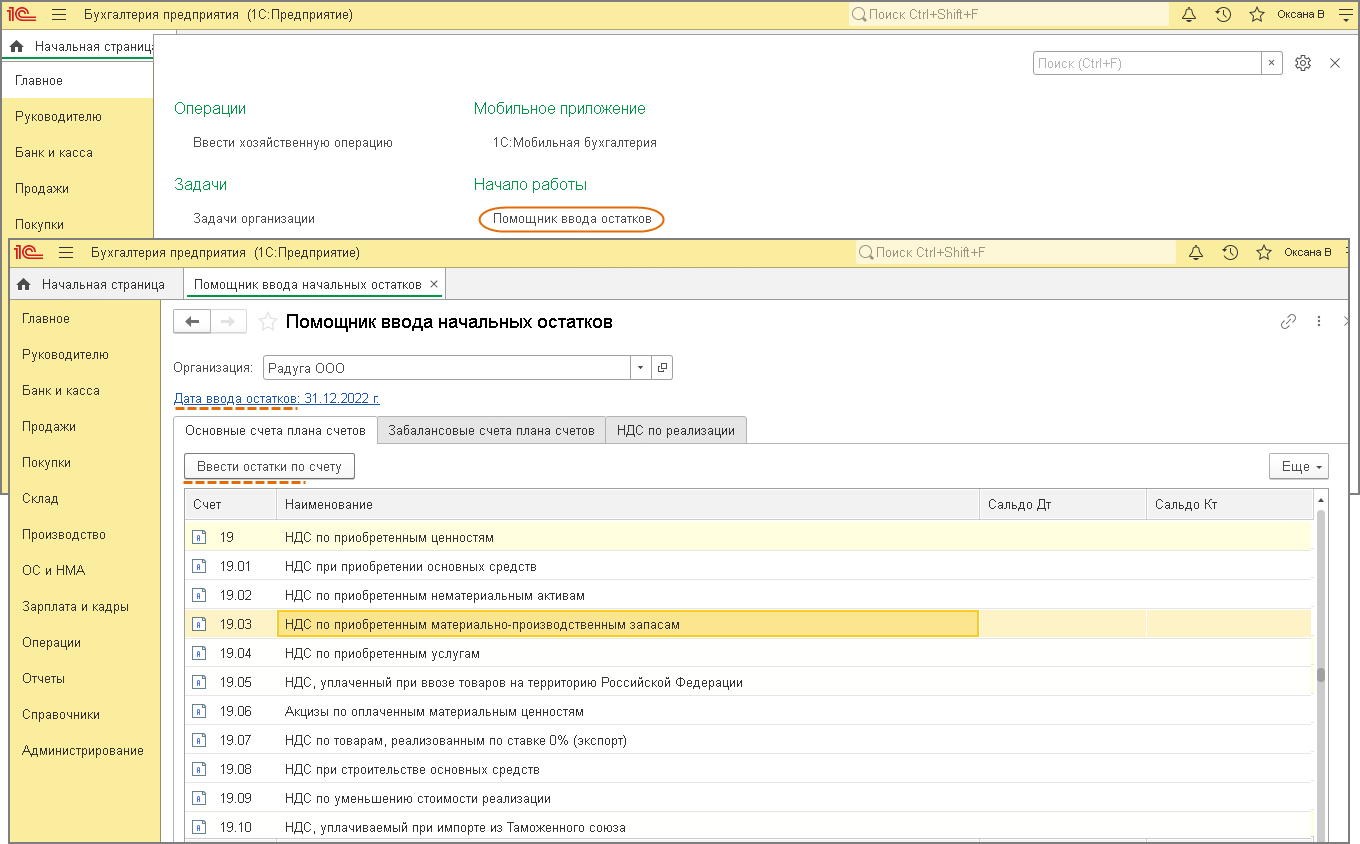
Task: Click account icon in row 19.03
Action: point(200,624)
